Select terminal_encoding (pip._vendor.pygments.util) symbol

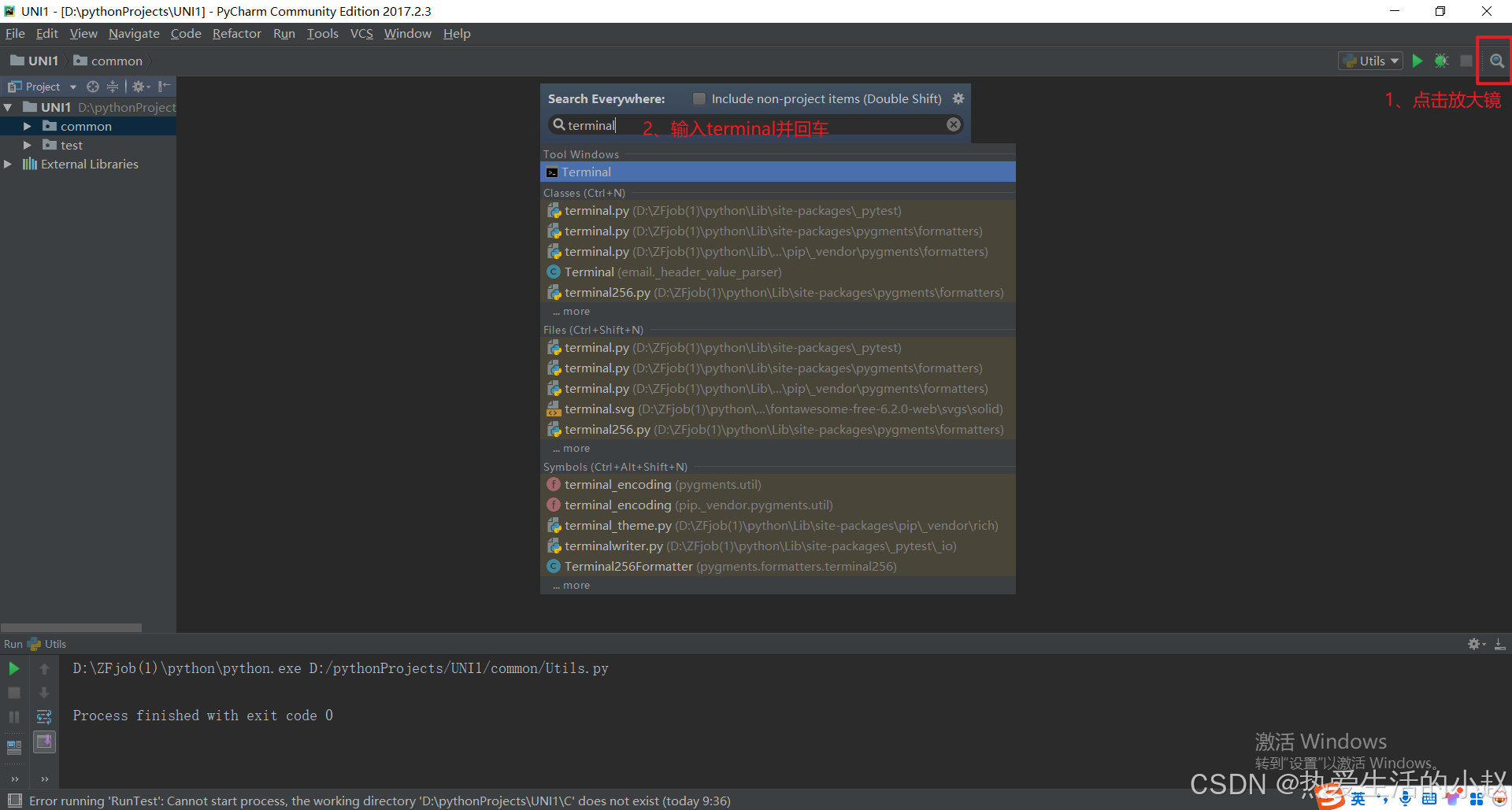(x=778, y=505)
